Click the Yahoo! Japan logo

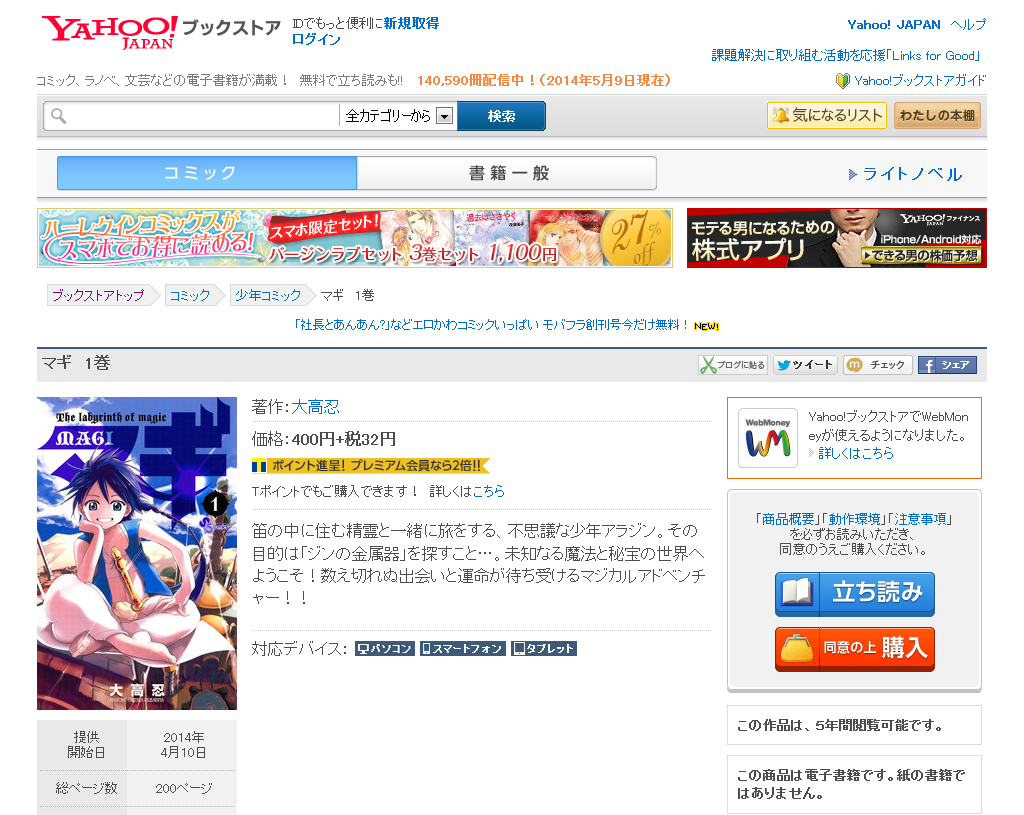click(x=110, y=31)
